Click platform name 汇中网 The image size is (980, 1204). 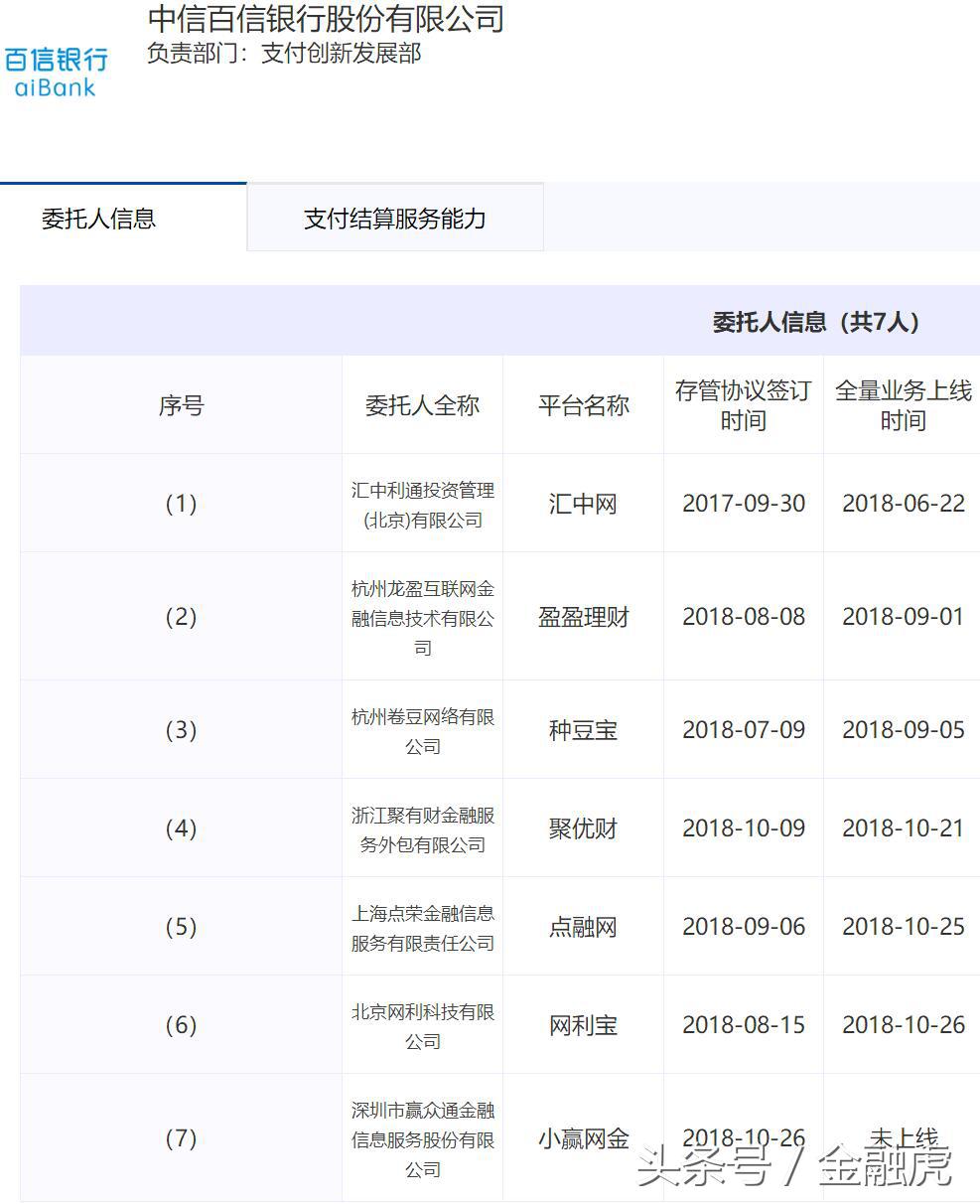pyautogui.click(x=584, y=504)
